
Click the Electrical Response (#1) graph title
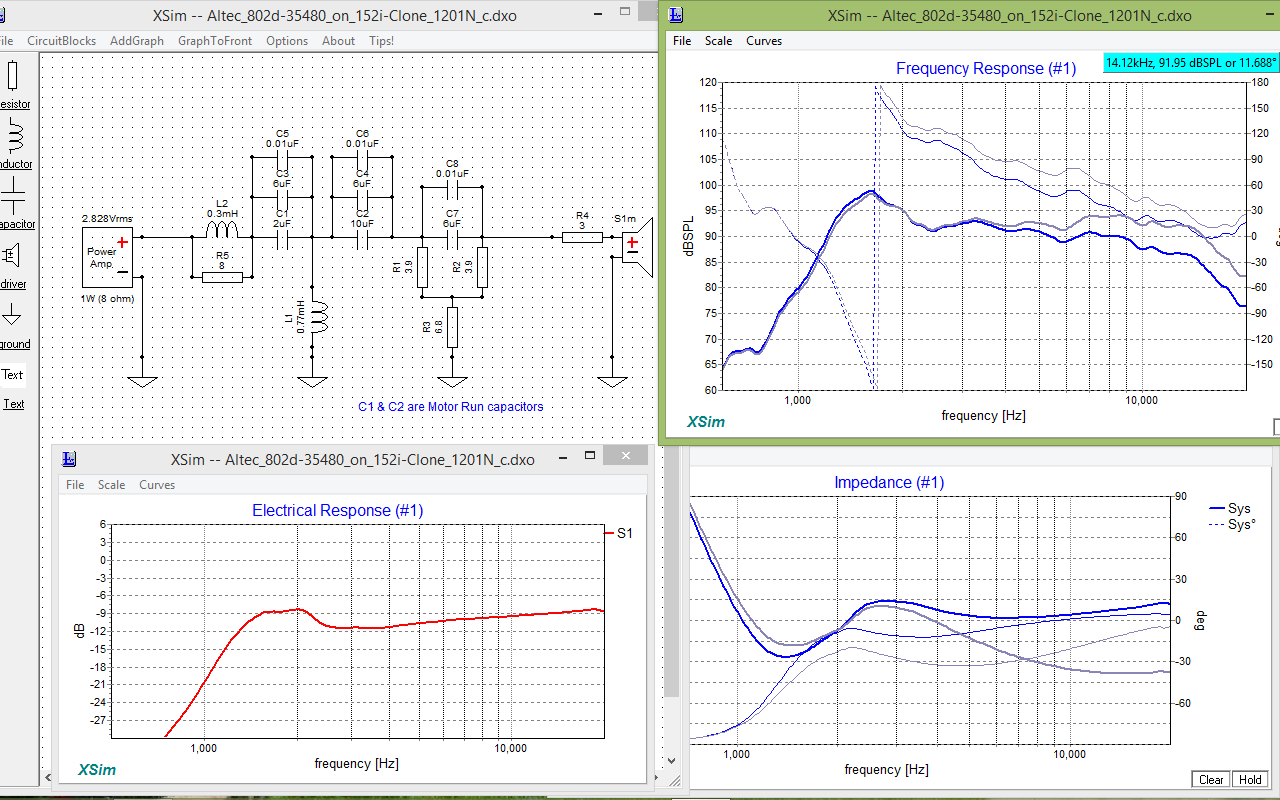pos(338,510)
